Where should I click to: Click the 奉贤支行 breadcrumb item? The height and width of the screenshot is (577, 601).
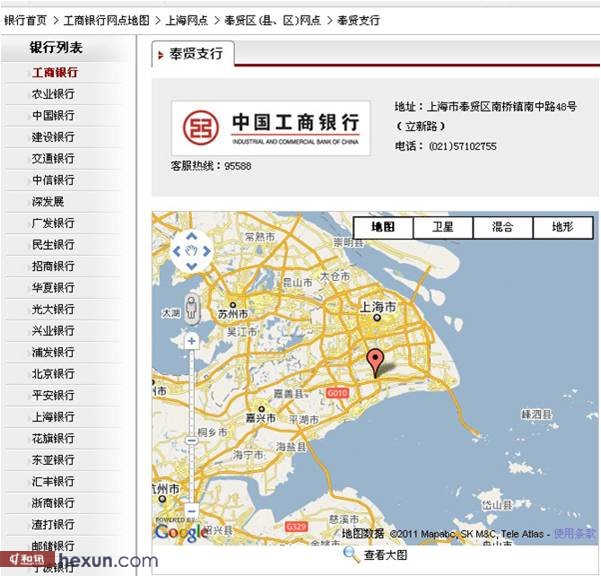click(358, 20)
